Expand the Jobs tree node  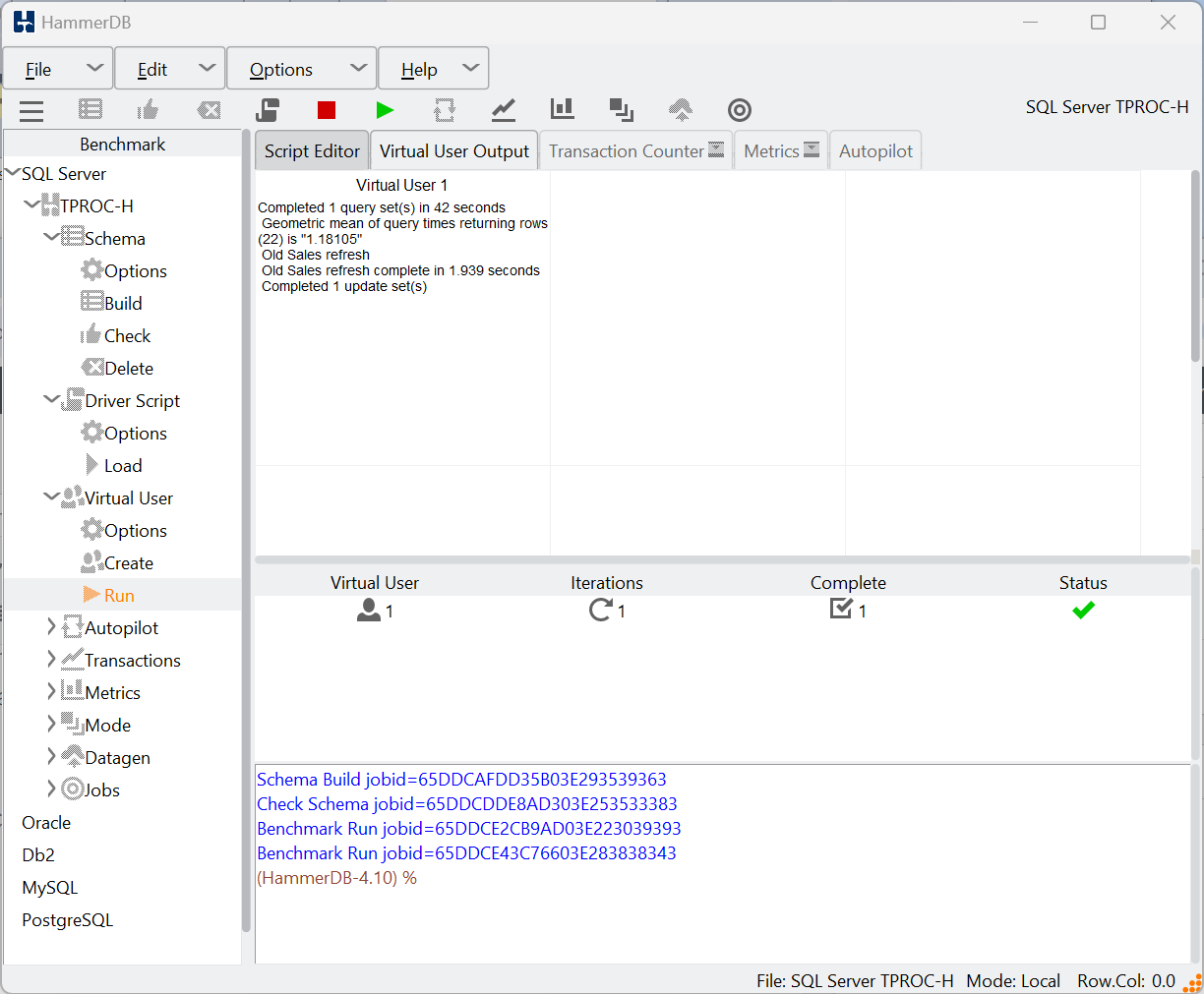pos(51,789)
